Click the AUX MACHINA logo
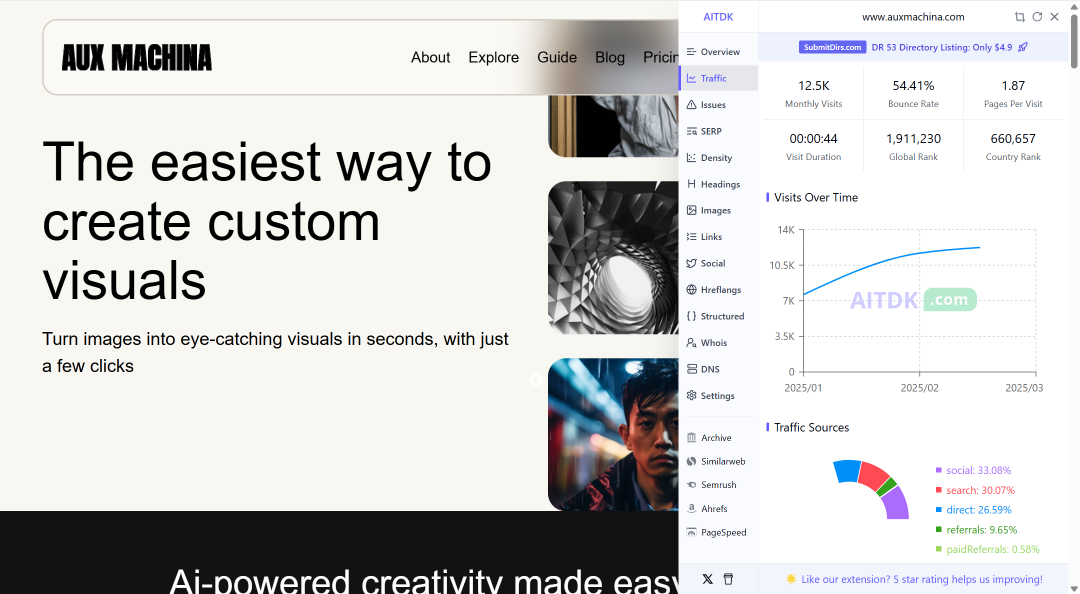Viewport: 1080px width, 594px height. tap(136, 58)
